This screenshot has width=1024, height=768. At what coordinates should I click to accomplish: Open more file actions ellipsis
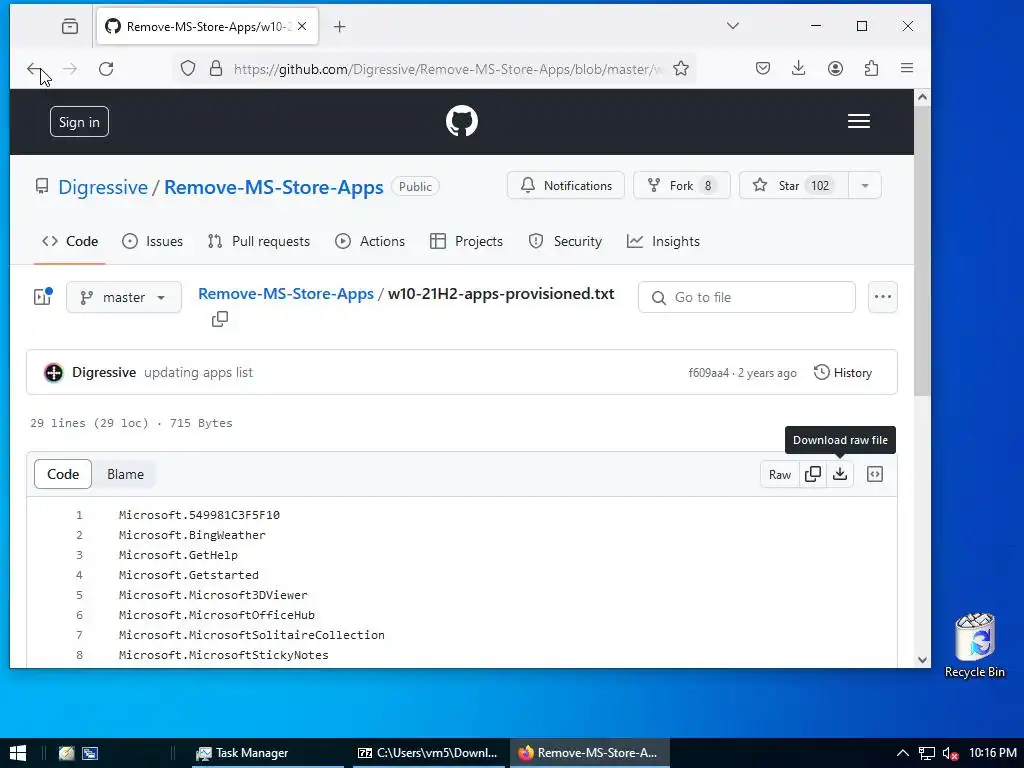883,296
